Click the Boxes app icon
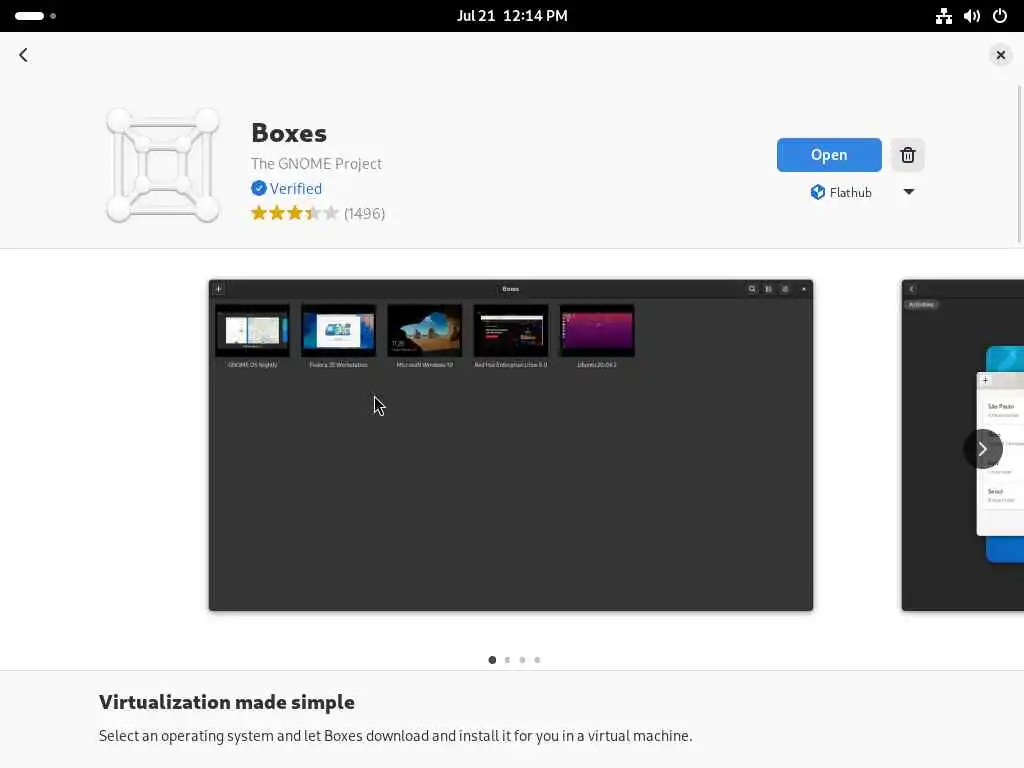1024x768 pixels. coord(163,165)
